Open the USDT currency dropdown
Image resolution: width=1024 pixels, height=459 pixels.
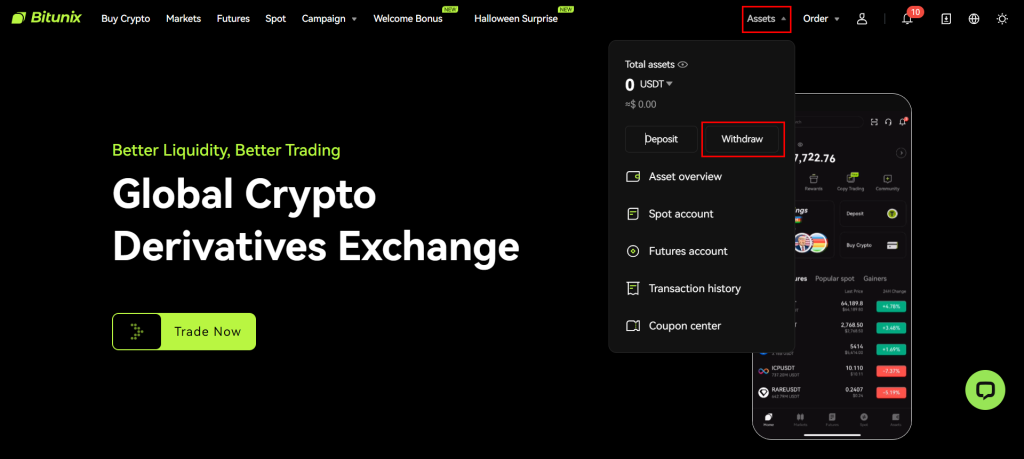[x=656, y=84]
